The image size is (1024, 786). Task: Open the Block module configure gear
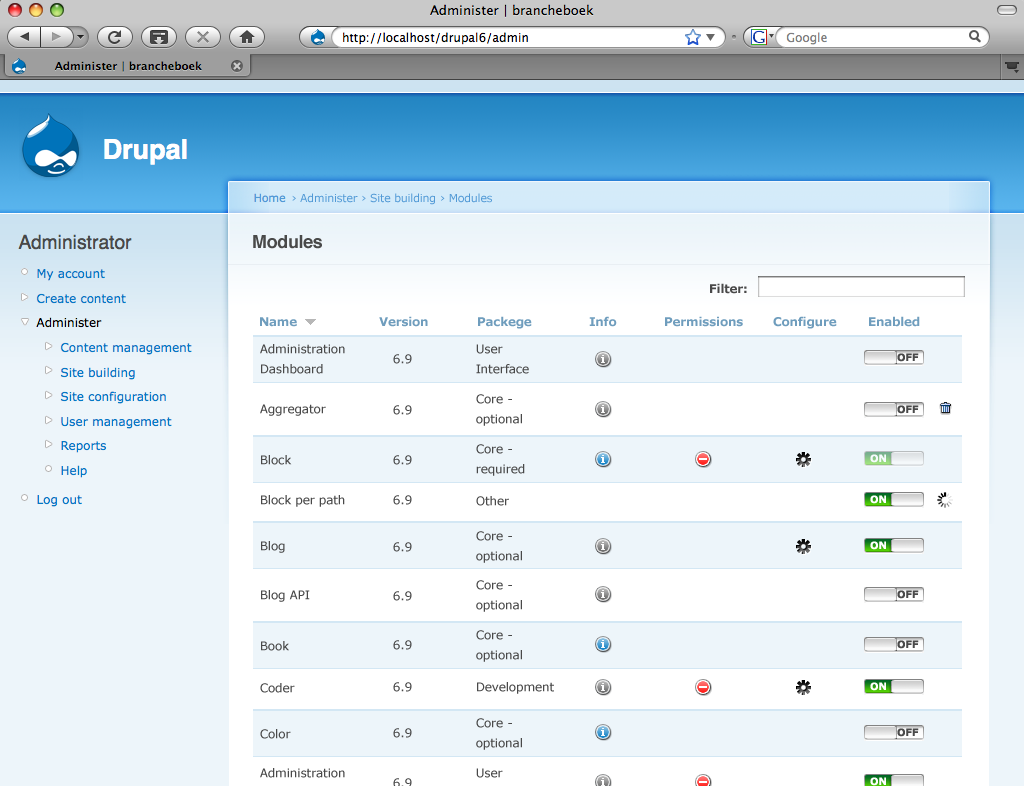tap(803, 459)
